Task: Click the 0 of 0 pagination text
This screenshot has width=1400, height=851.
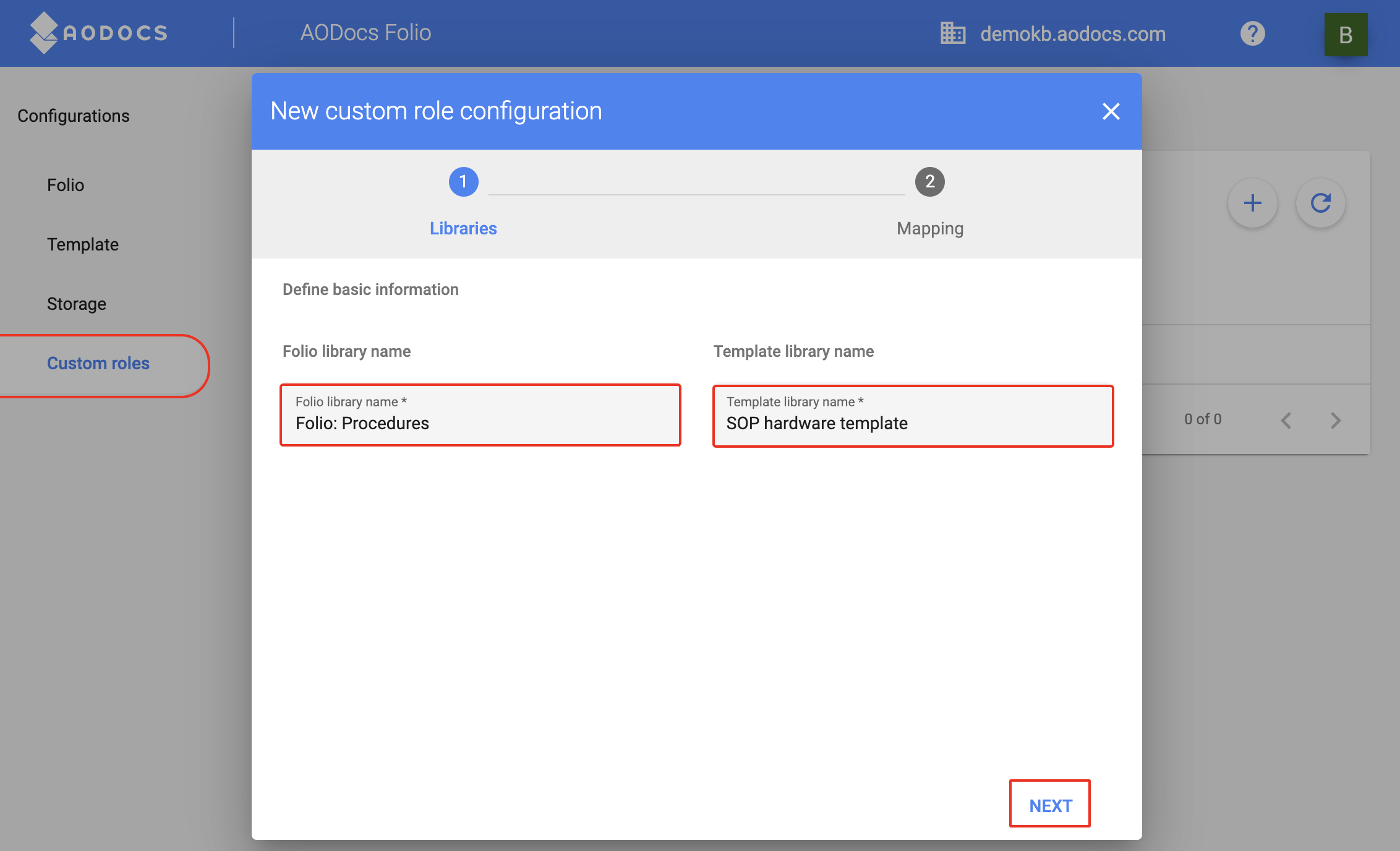Action: click(x=1203, y=419)
